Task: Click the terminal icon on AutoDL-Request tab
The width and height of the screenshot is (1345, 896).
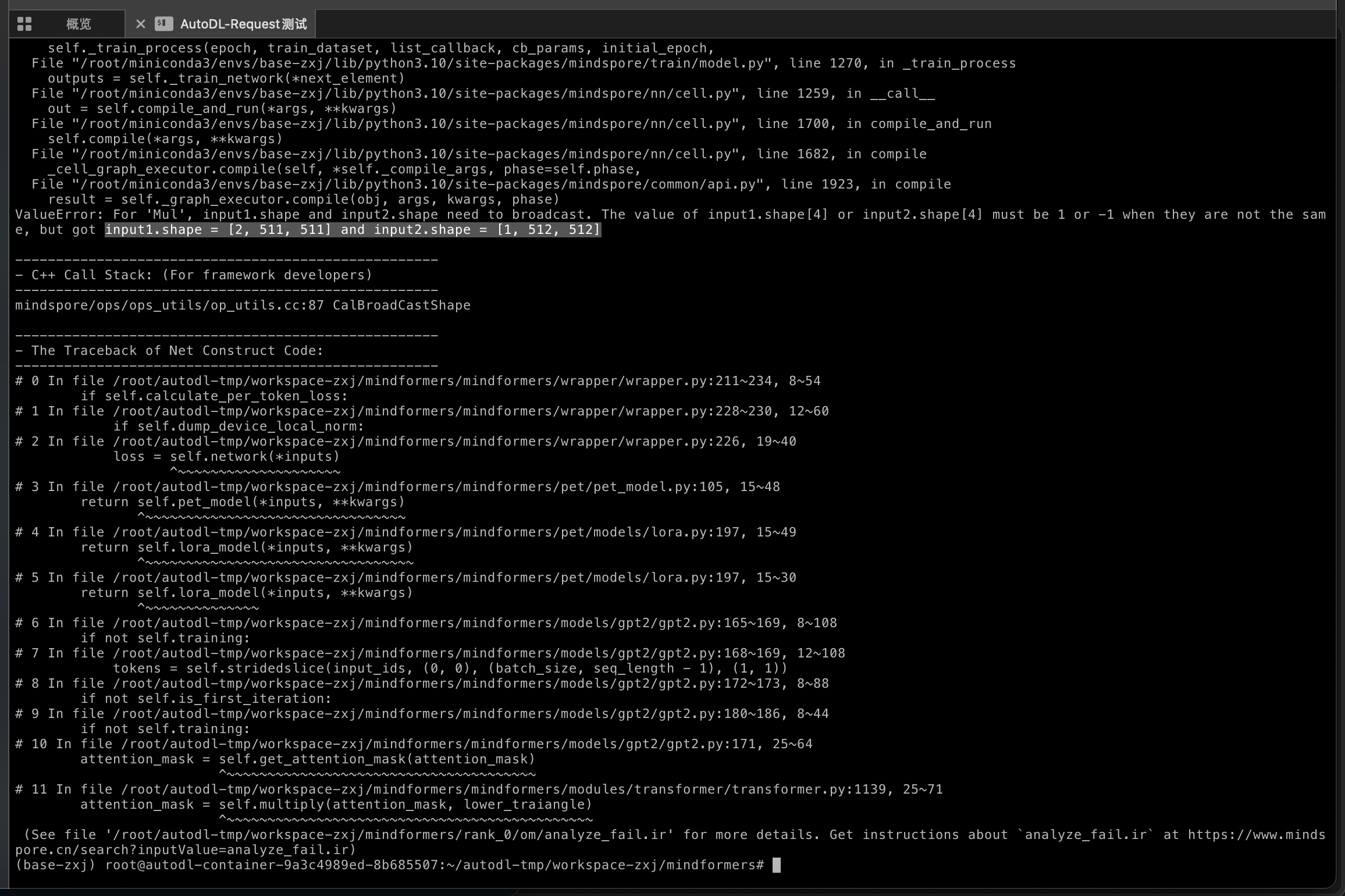Action: click(163, 24)
